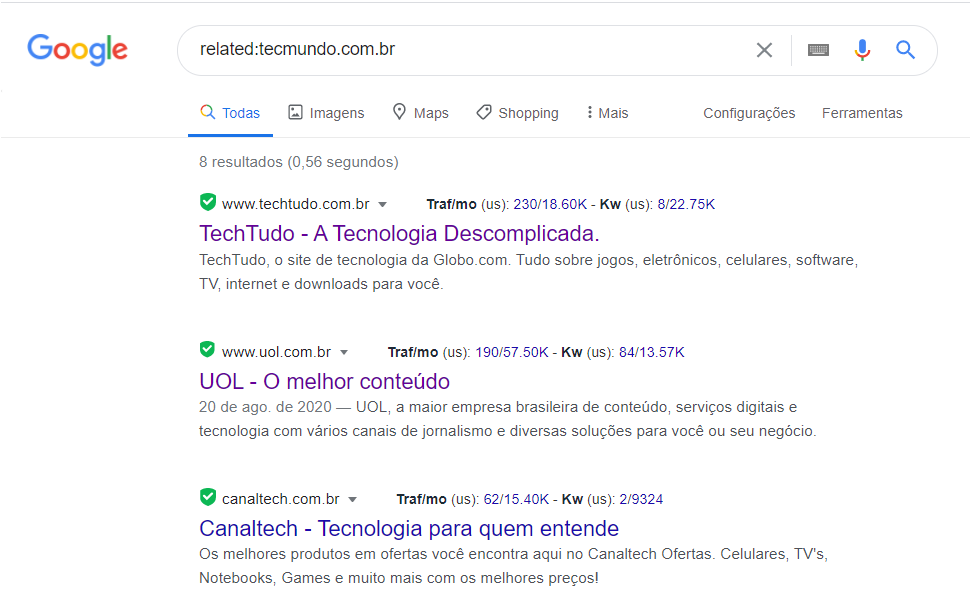Screen dimensions: 970x611
Task: Click the blue magnifier search button
Action: pyautogui.click(x=905, y=49)
